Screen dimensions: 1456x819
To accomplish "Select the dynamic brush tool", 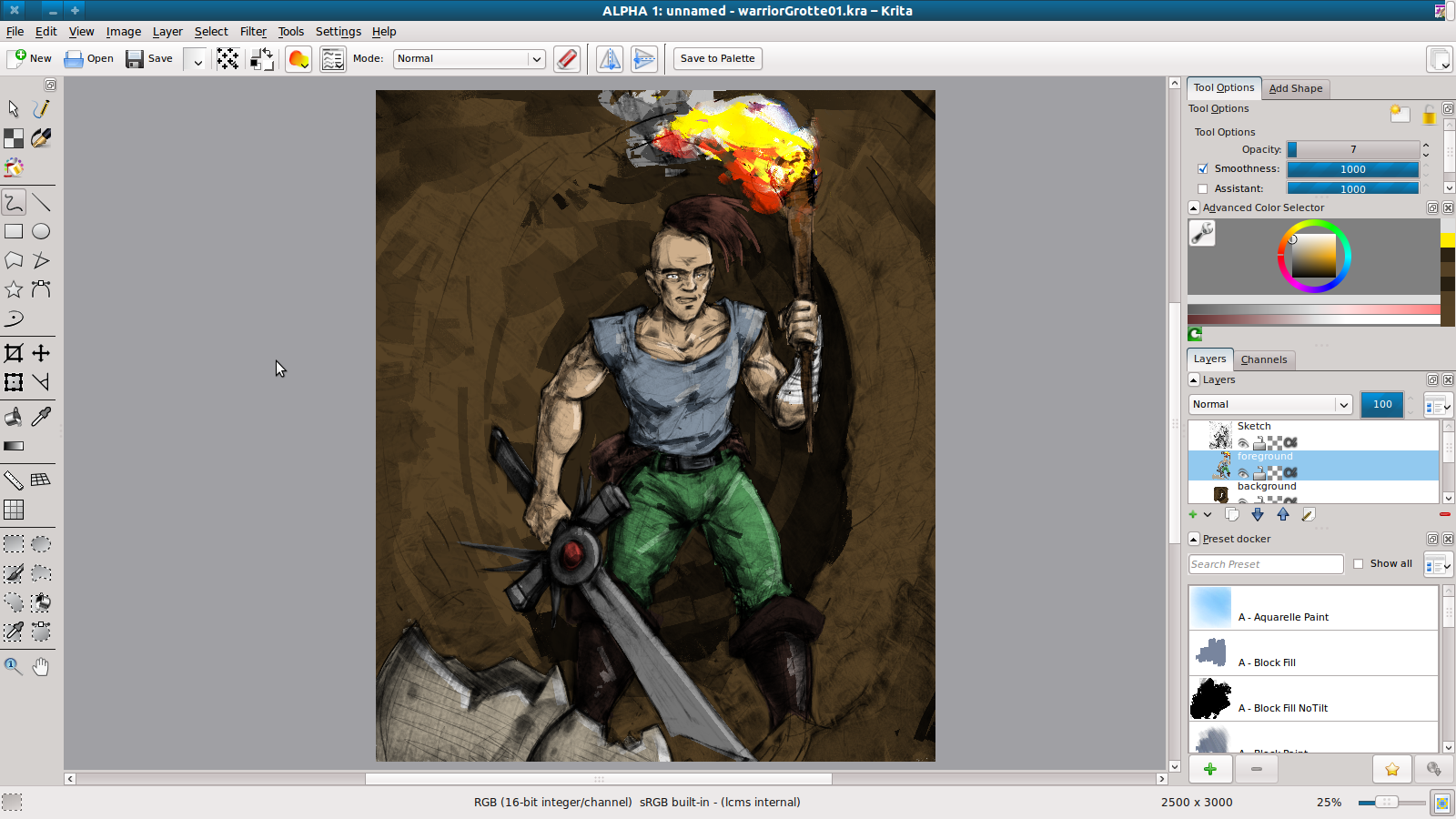I will pyautogui.click(x=14, y=318).
